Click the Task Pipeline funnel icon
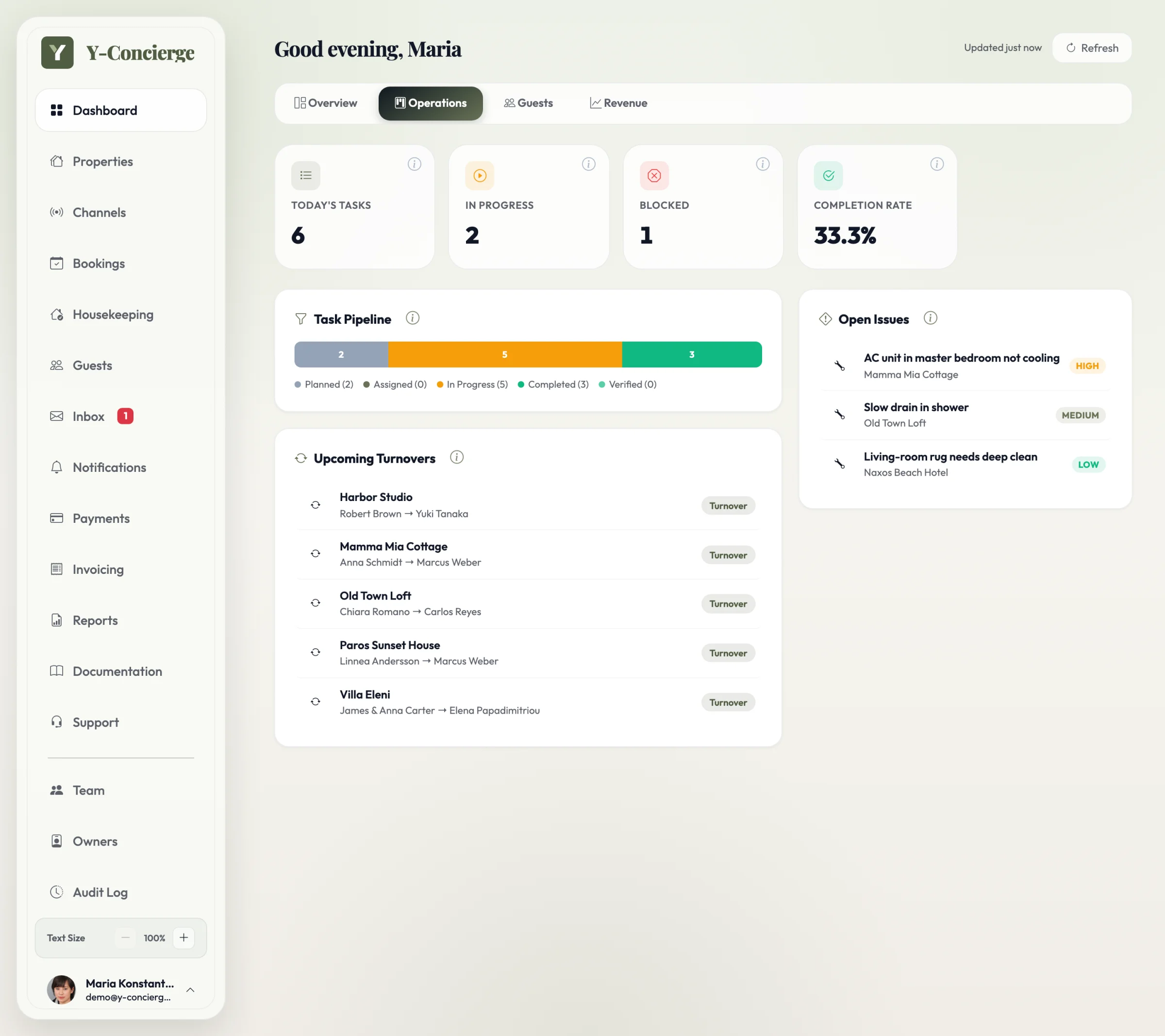This screenshot has width=1165, height=1036. pos(301,319)
